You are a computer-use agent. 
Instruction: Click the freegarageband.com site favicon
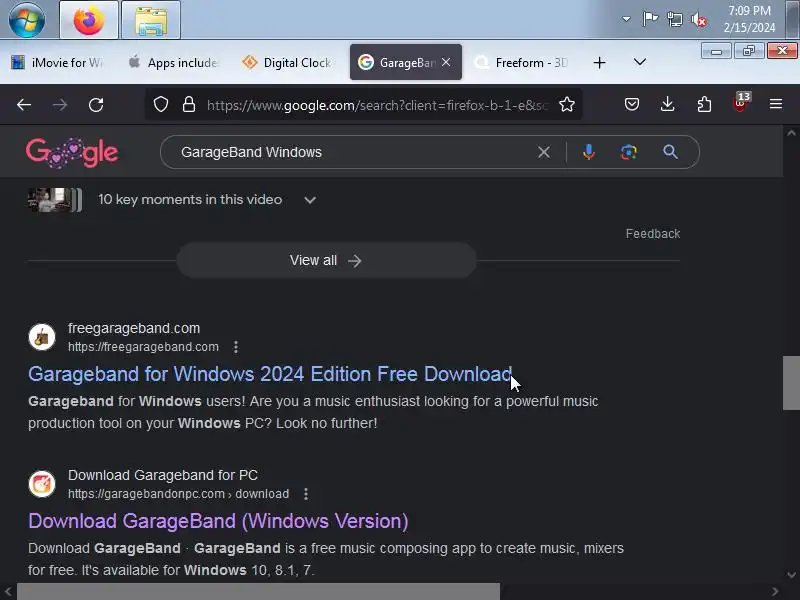coord(42,337)
